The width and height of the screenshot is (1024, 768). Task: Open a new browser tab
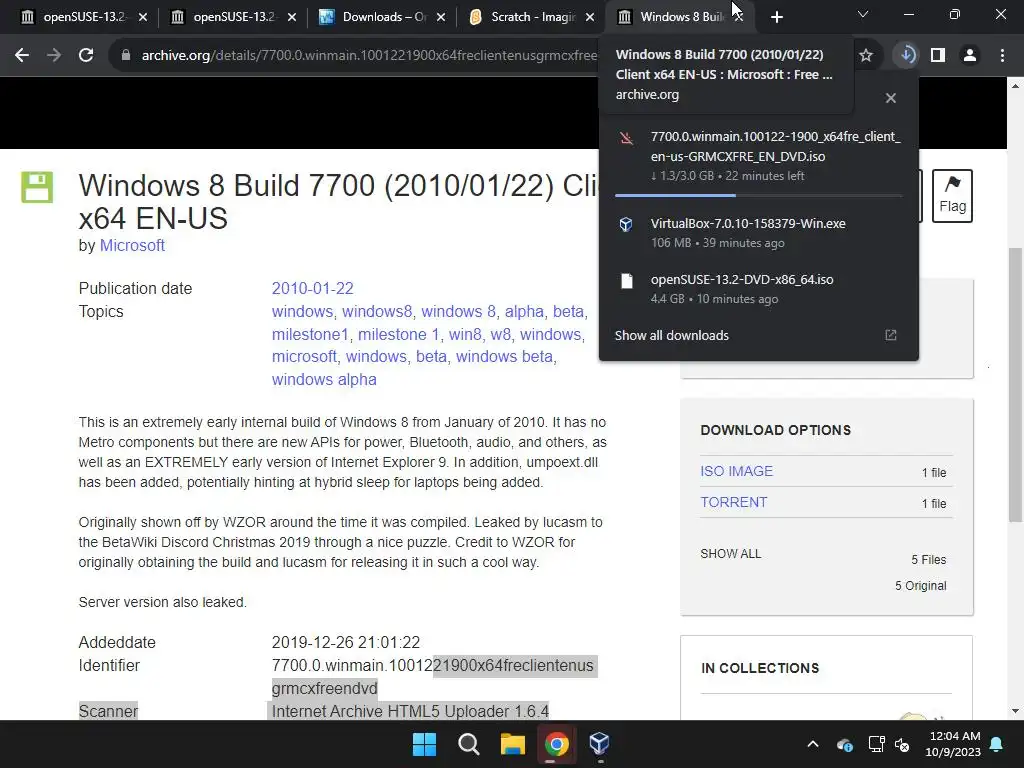click(x=776, y=17)
